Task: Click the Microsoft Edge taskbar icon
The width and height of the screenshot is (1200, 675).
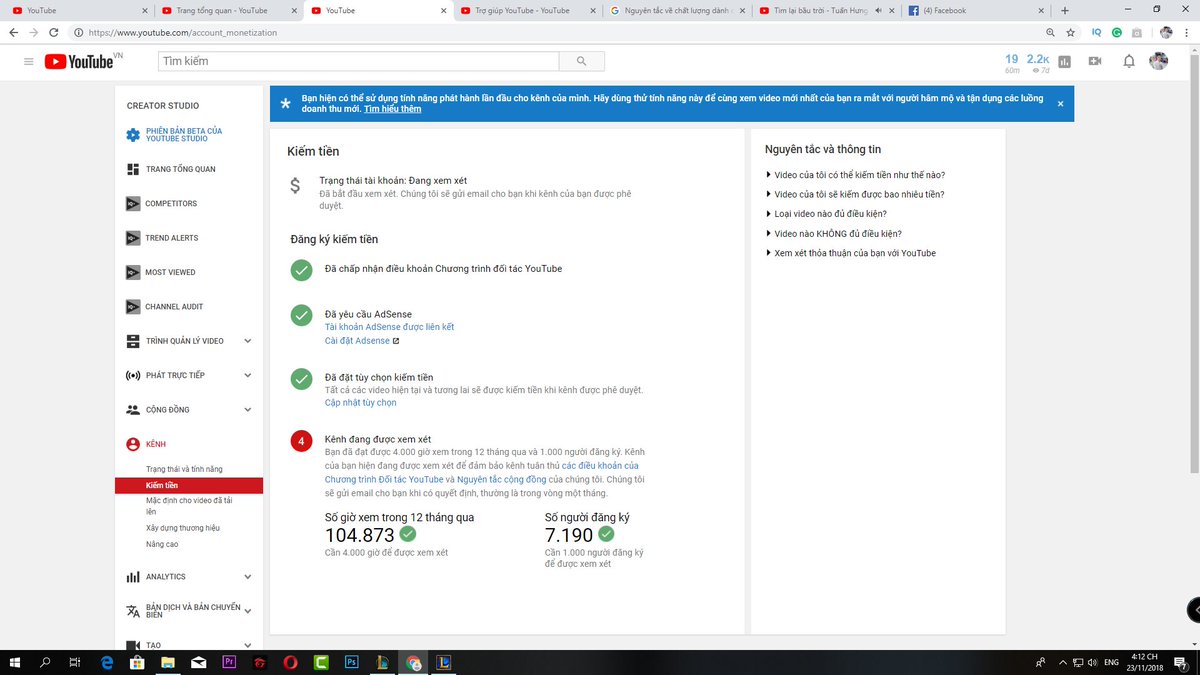Action: (106, 662)
